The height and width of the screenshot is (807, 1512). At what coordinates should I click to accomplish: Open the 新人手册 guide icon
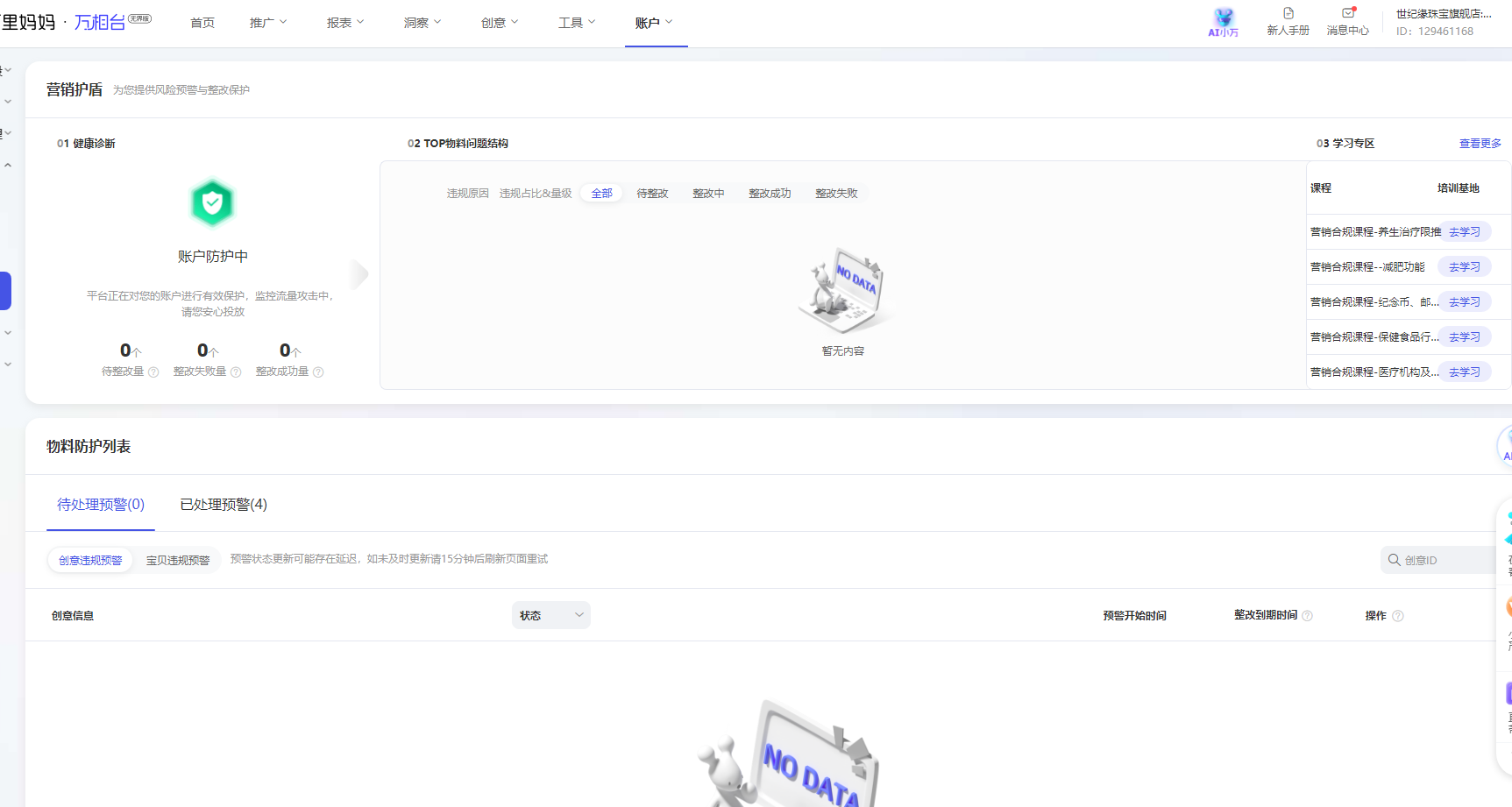pos(1288,14)
